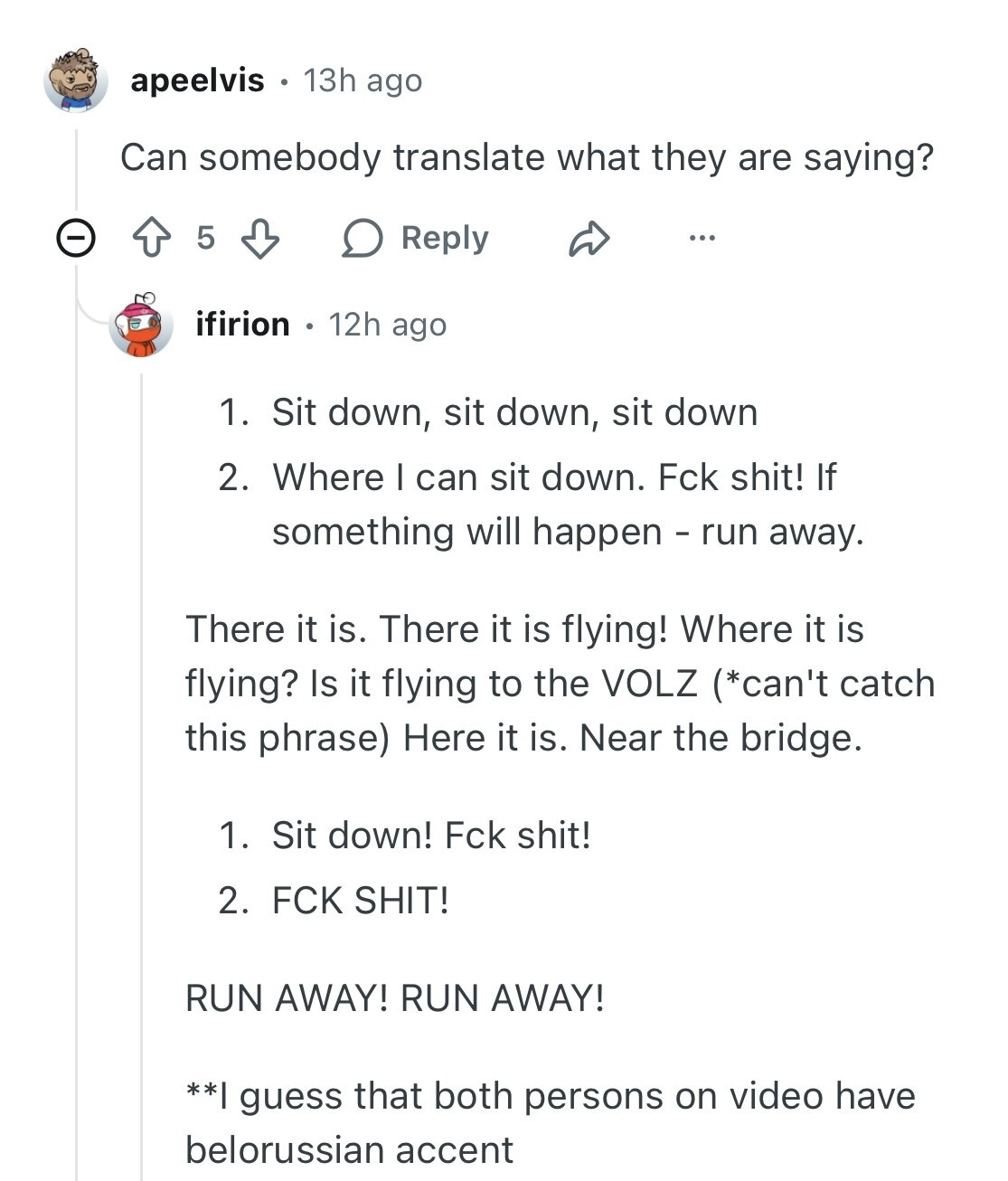Open the three-dot more options menu
The height and width of the screenshot is (1181, 1008).
click(702, 238)
